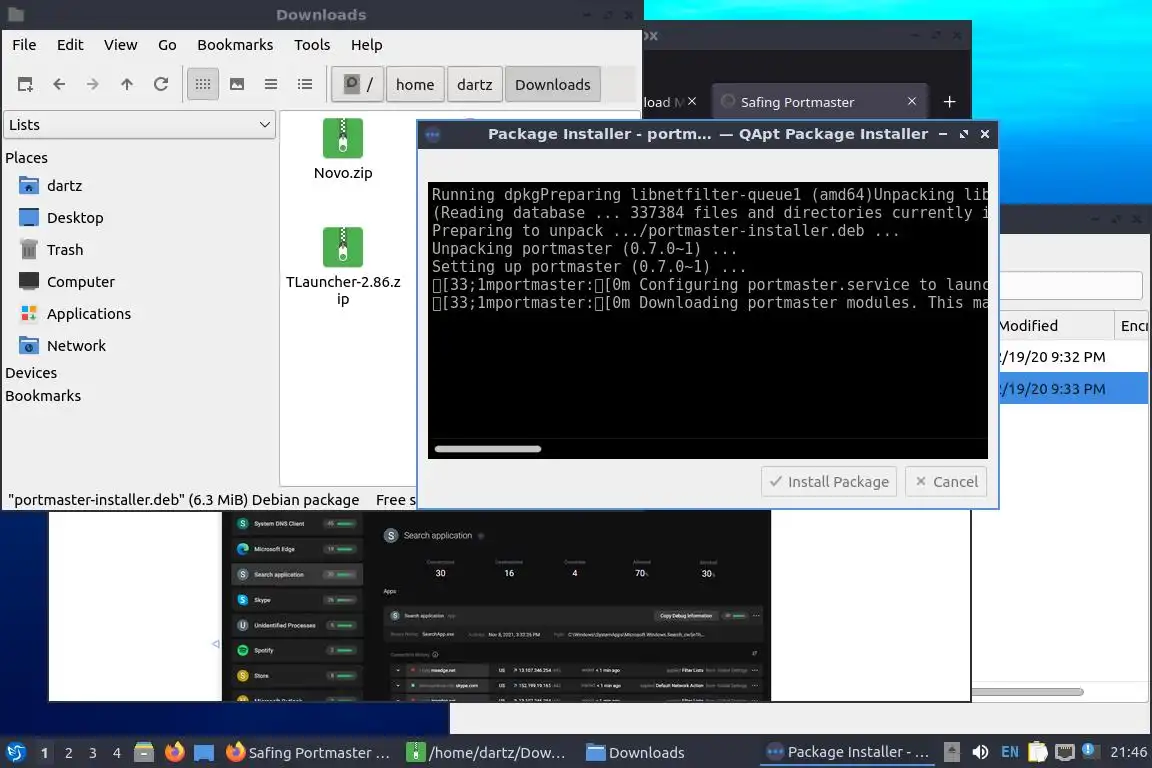Open the Edit menu
Screen dimensions: 1152x768
click(70, 45)
